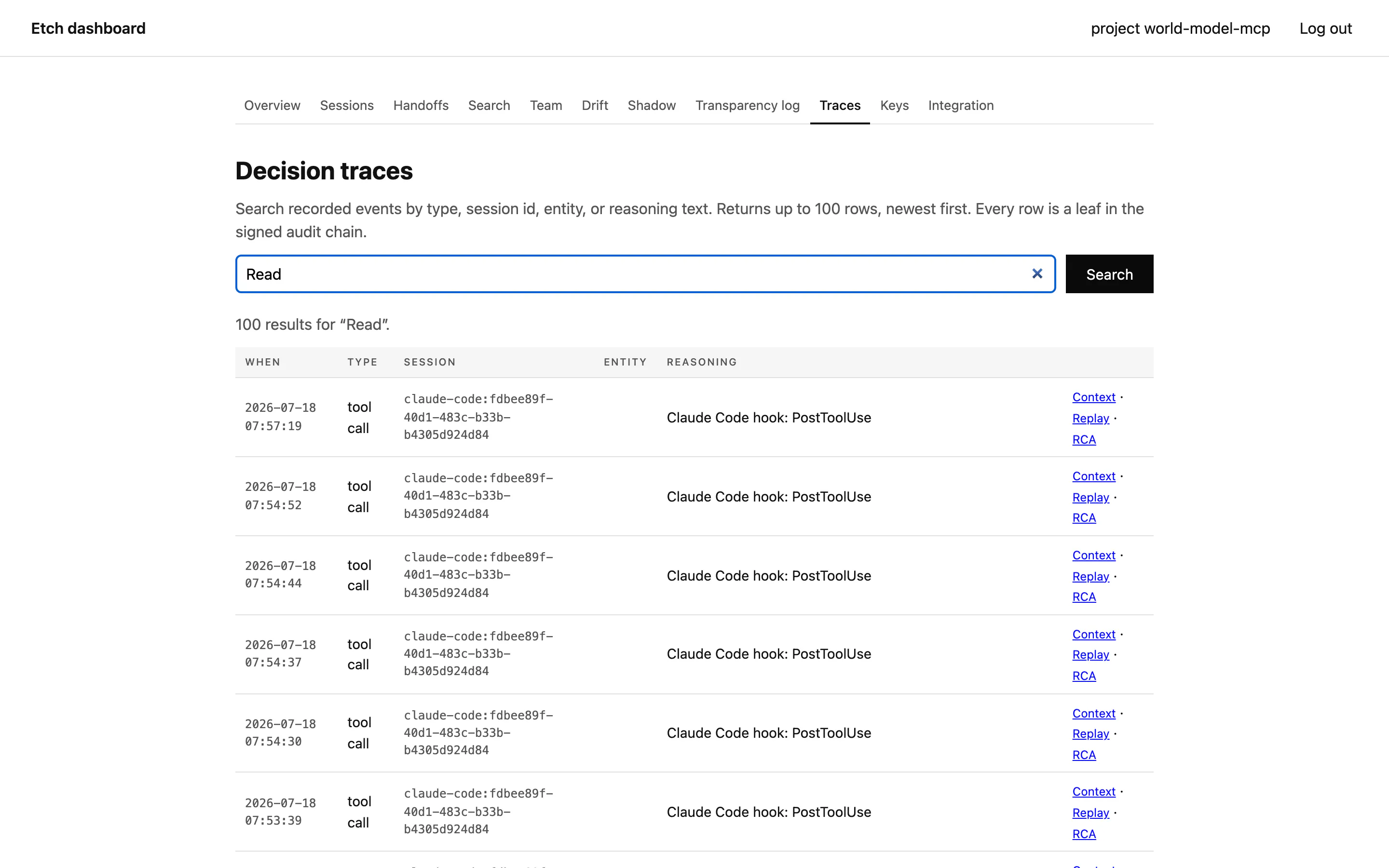
Task: Open RCA for the 07:53:39 trace
Action: tap(1084, 834)
